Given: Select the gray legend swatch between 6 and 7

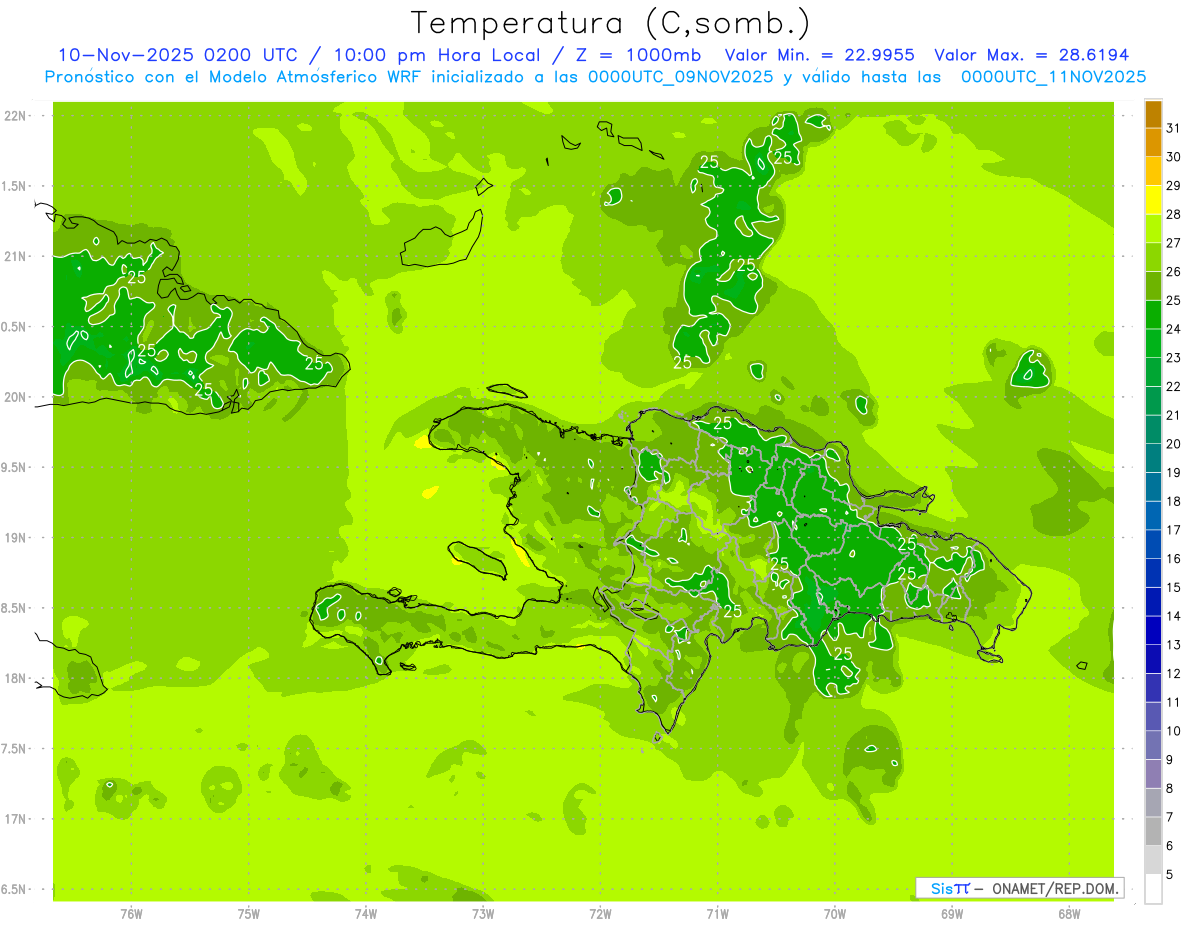Looking at the screenshot, I should 1153,831.
